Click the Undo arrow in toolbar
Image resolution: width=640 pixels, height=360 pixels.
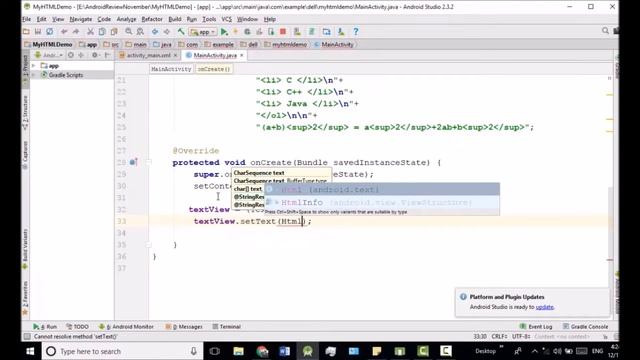[x=64, y=31]
